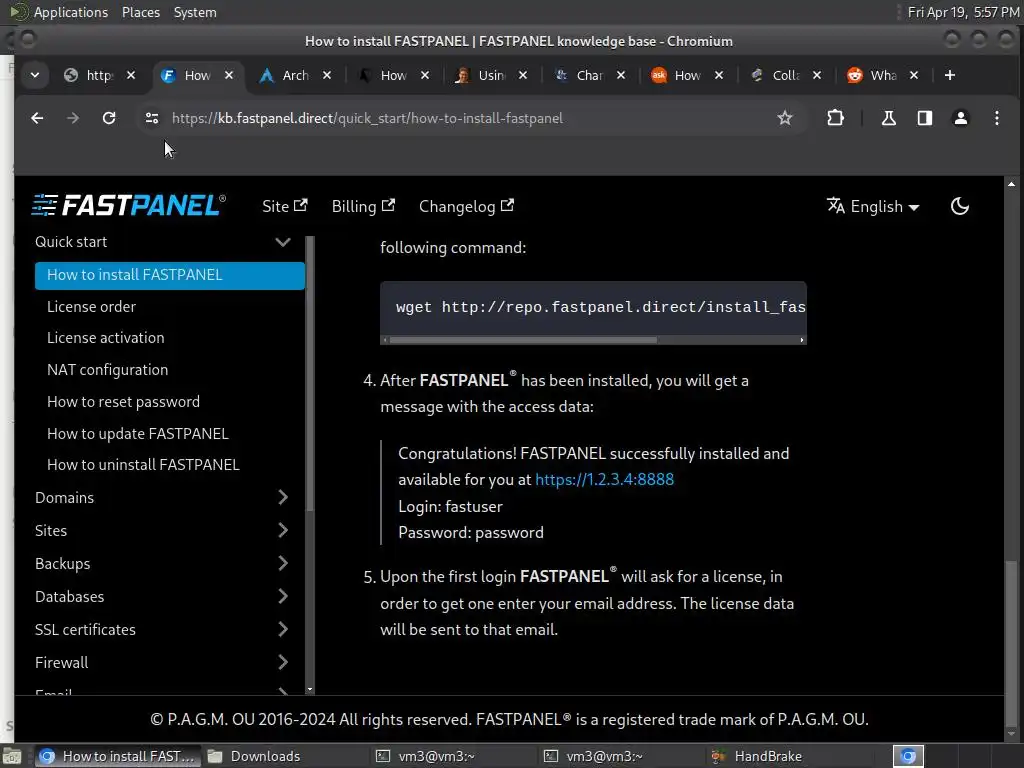
Task: Open How to reset password page
Action: [123, 402]
